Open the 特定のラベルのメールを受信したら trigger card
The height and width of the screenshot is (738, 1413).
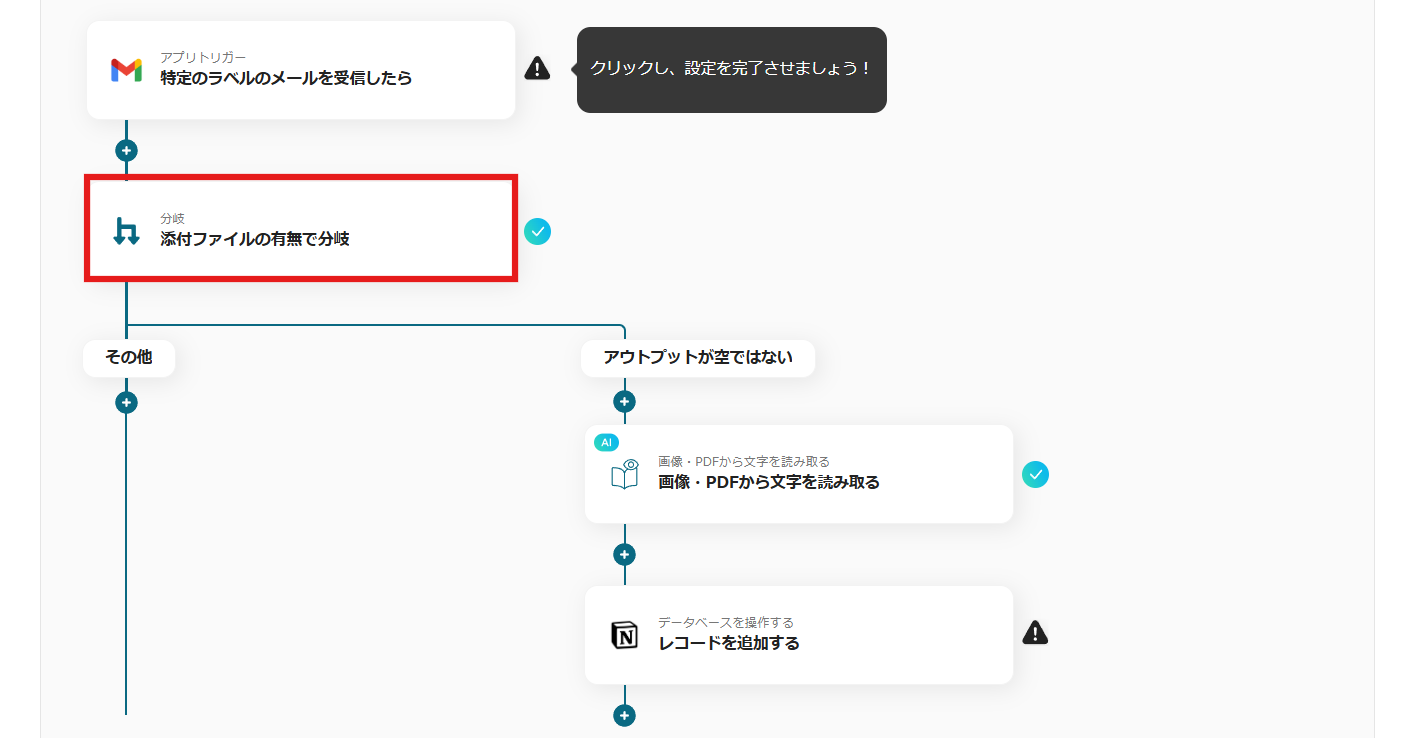301,70
